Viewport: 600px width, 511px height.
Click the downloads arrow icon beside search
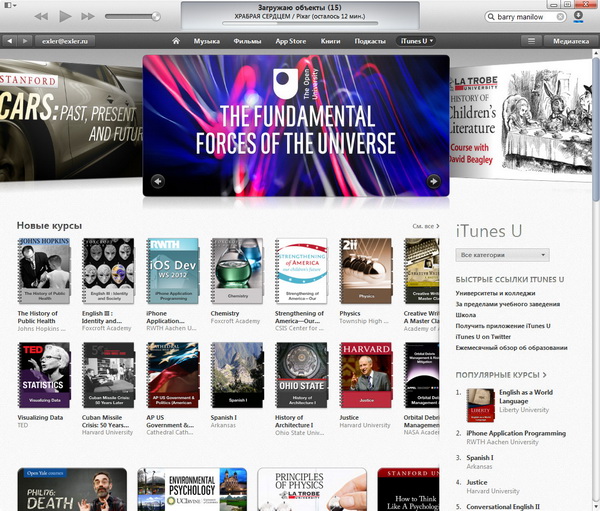point(577,18)
